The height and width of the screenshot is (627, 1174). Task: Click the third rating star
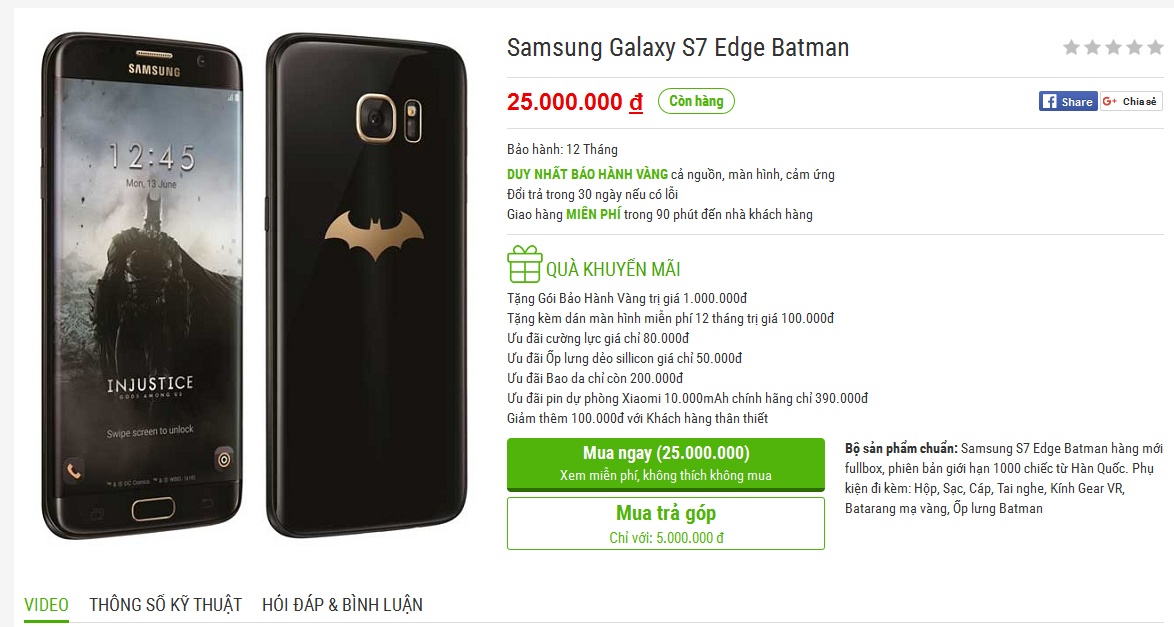(1115, 46)
